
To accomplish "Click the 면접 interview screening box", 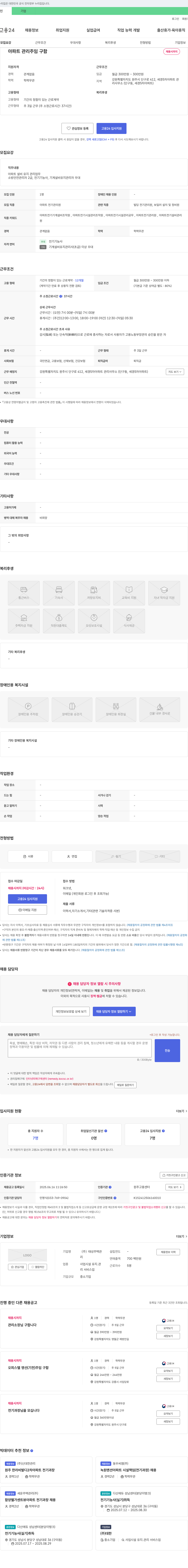I will click(72, 856).
